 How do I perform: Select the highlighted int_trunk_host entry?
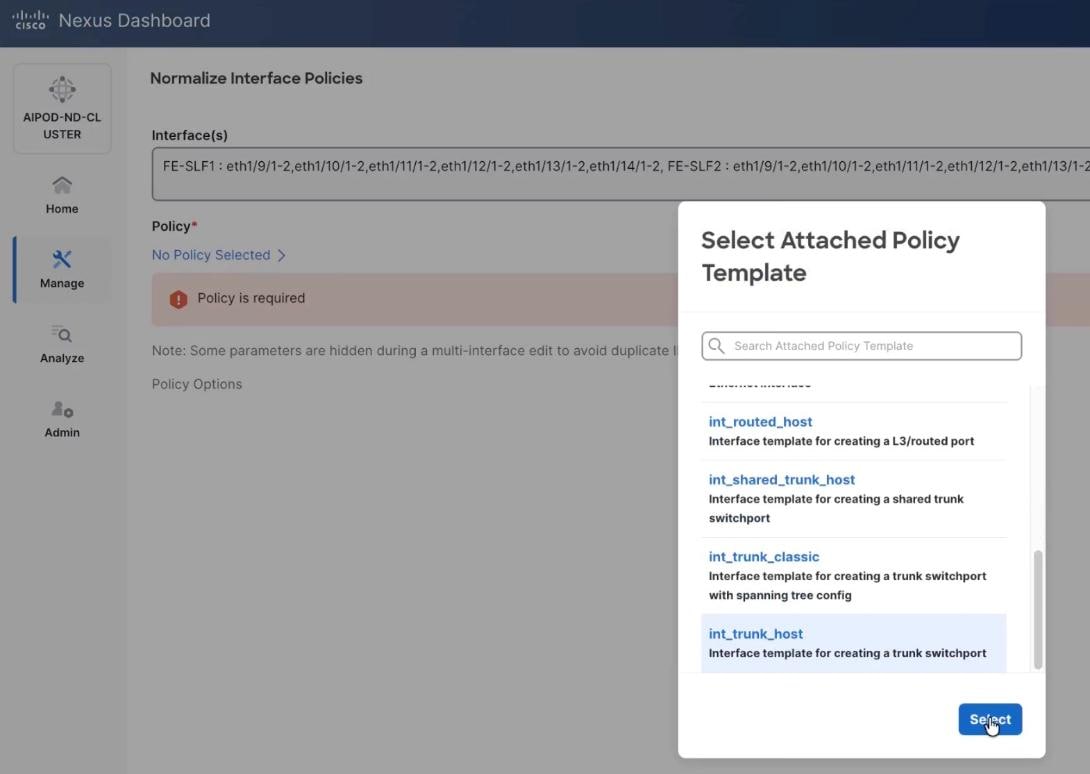(x=756, y=633)
